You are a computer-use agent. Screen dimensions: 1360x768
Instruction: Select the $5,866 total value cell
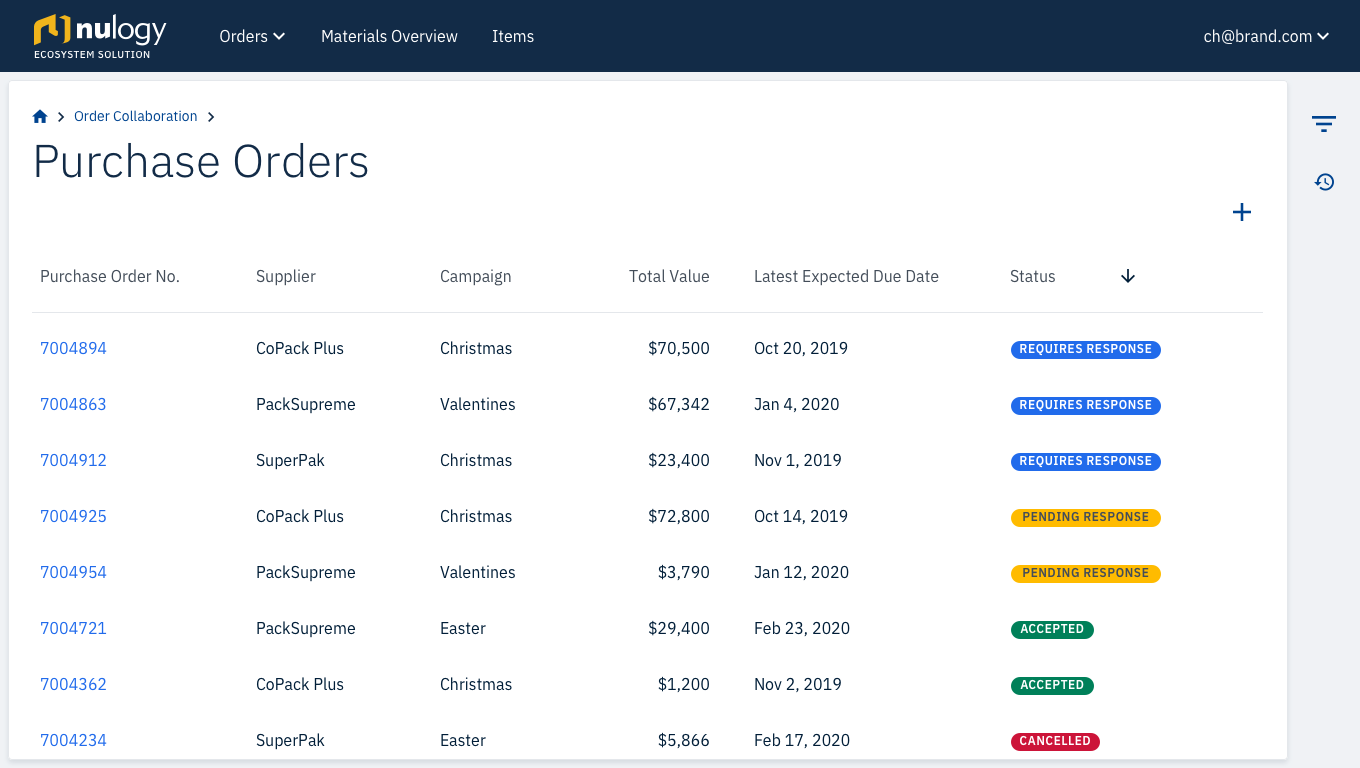(684, 740)
